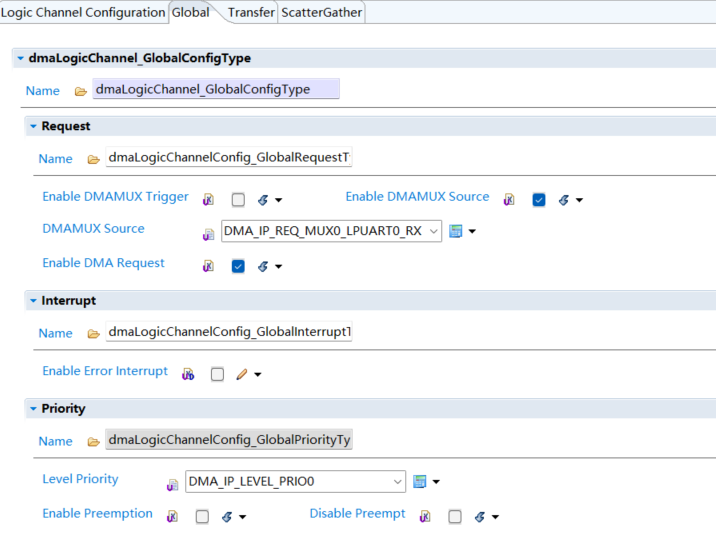Tick the Enable Error Interrupt checkbox
The height and width of the screenshot is (559, 716).
click(217, 374)
